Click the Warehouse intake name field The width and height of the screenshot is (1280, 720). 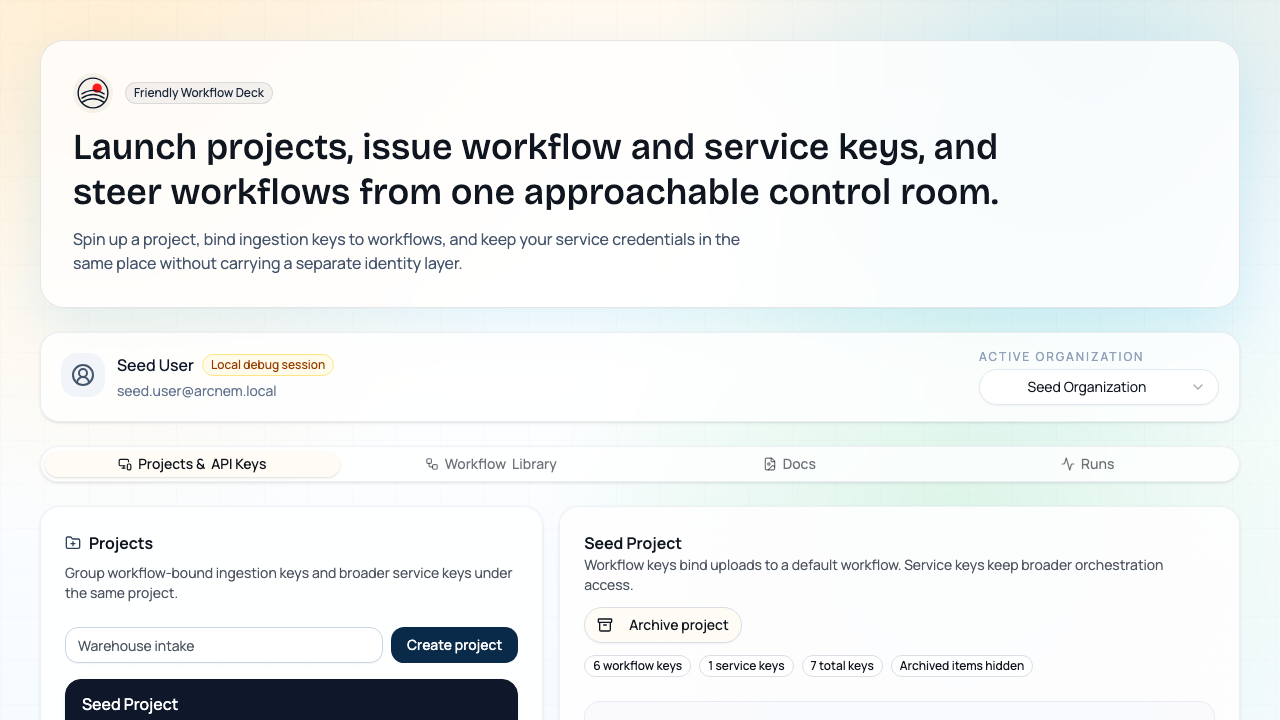tap(224, 645)
